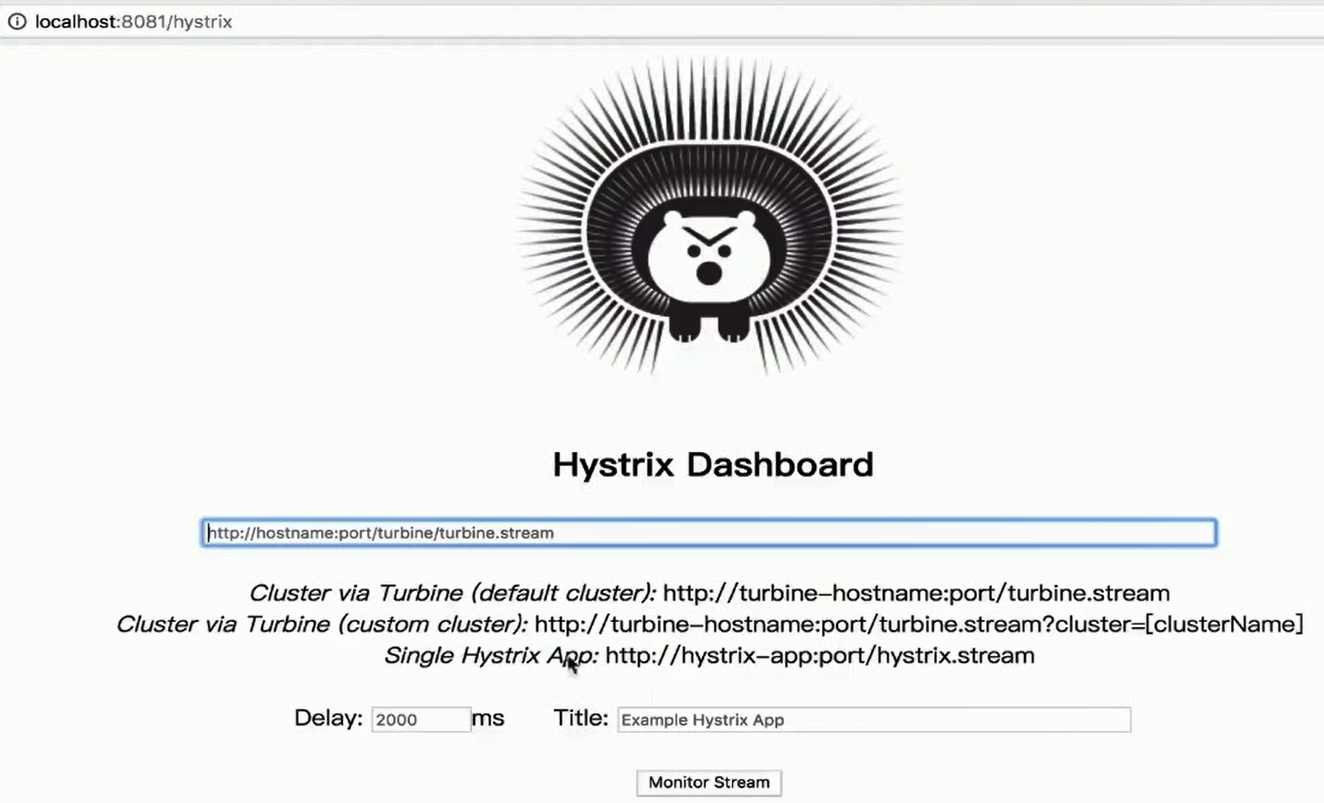
Task: Click the custom cluster URL with clusterName
Action: click(x=919, y=625)
